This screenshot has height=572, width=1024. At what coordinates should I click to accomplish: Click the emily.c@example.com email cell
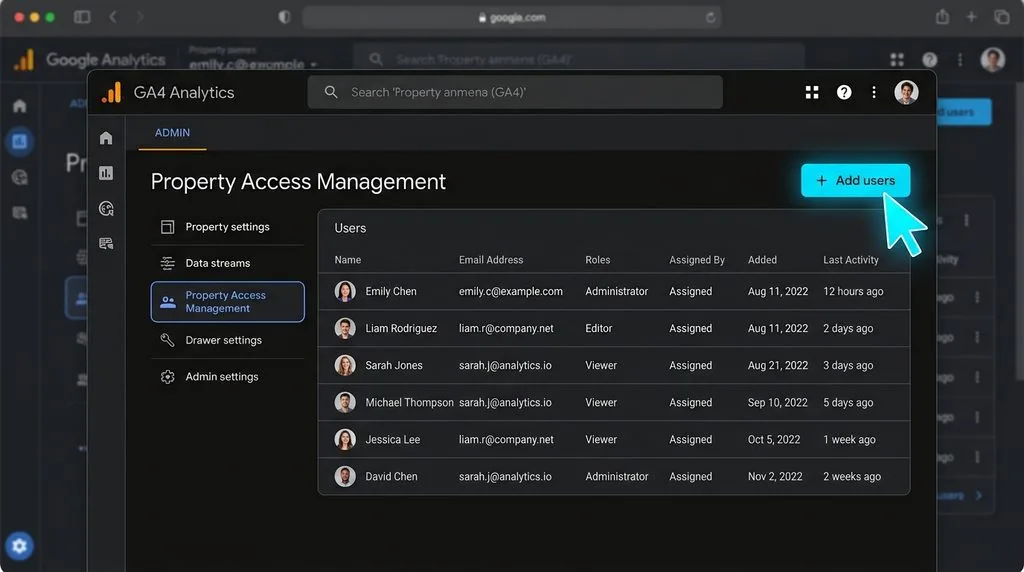(511, 291)
